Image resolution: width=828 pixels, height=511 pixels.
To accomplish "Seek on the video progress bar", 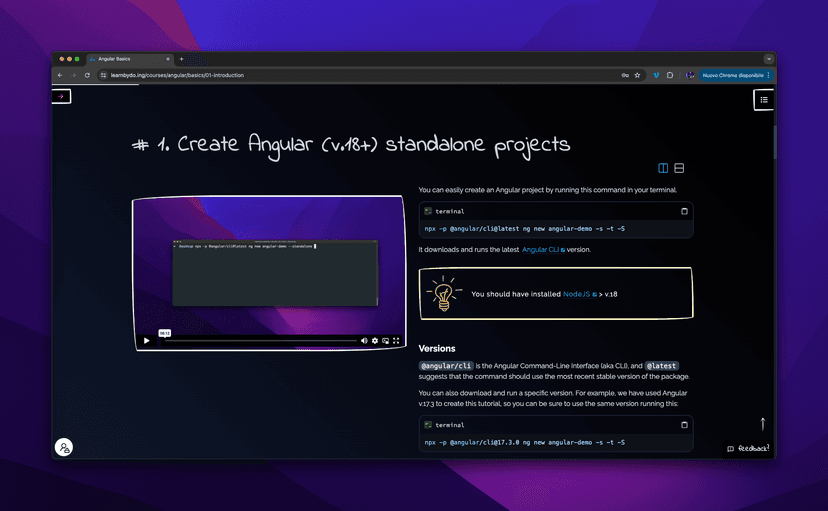I will coord(259,341).
